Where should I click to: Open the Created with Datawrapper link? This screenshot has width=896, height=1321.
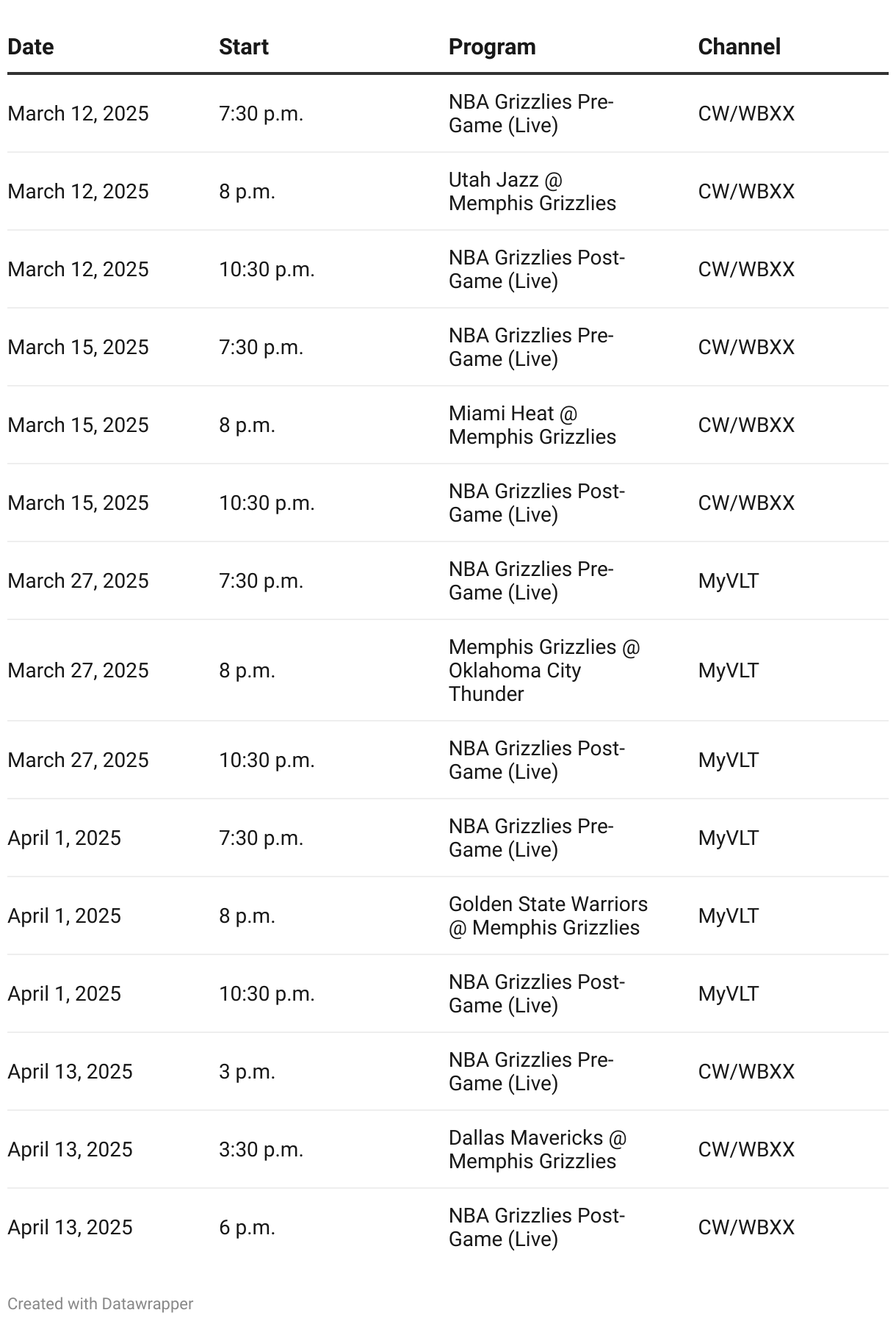coord(101,1303)
